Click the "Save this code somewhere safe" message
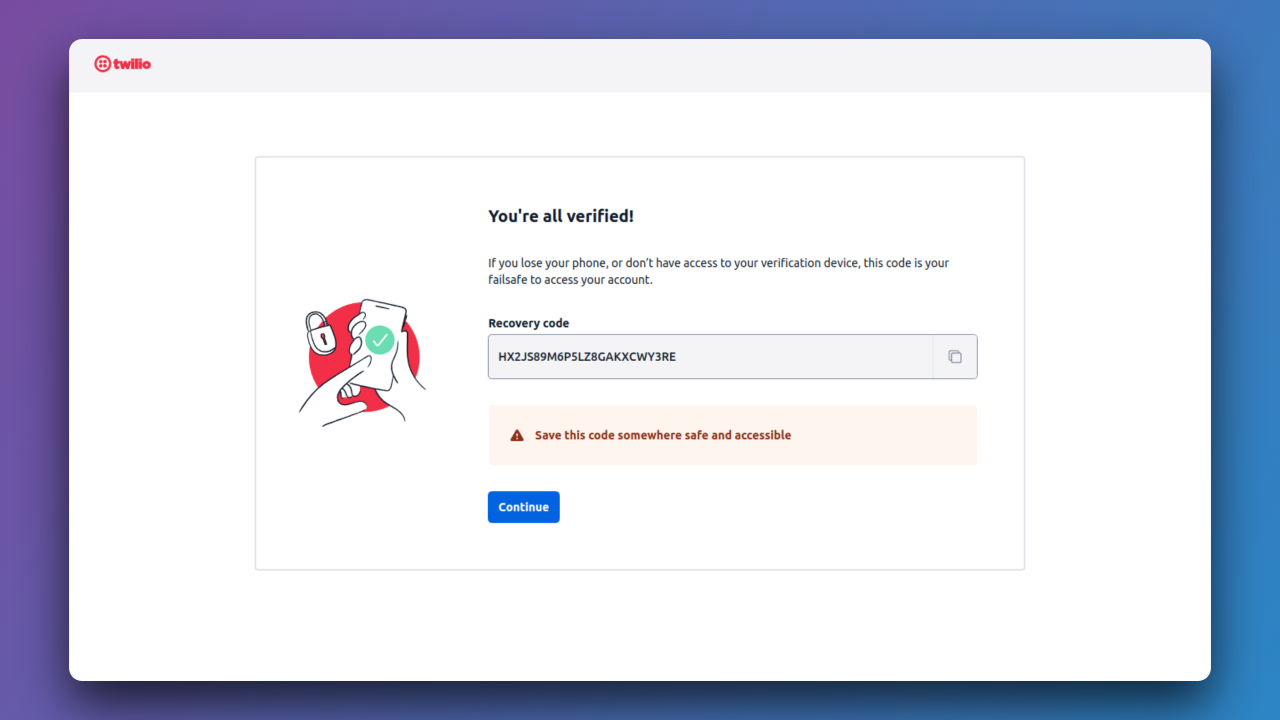The image size is (1280, 720). pos(663,435)
